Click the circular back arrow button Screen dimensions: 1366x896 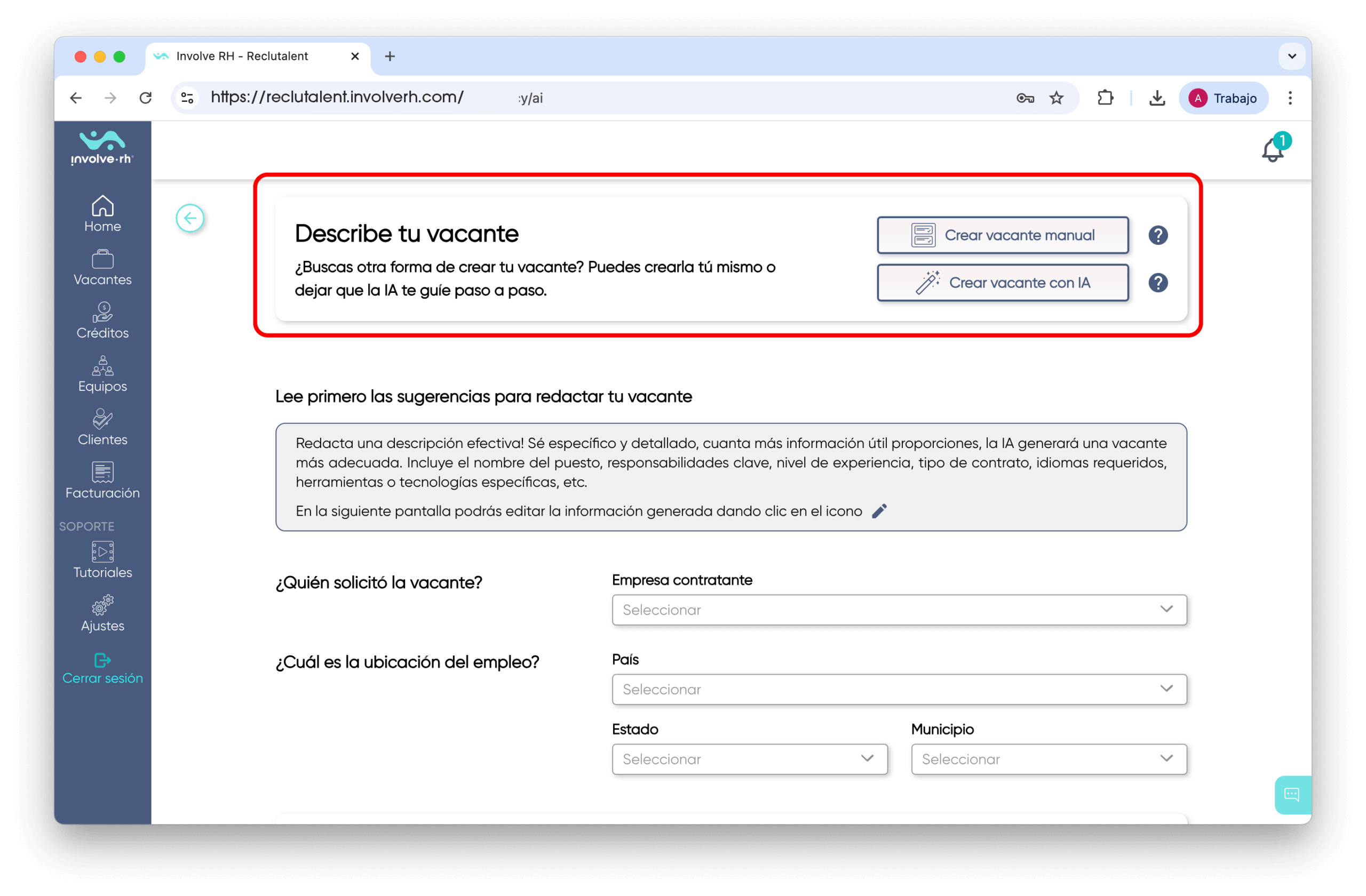tap(190, 218)
